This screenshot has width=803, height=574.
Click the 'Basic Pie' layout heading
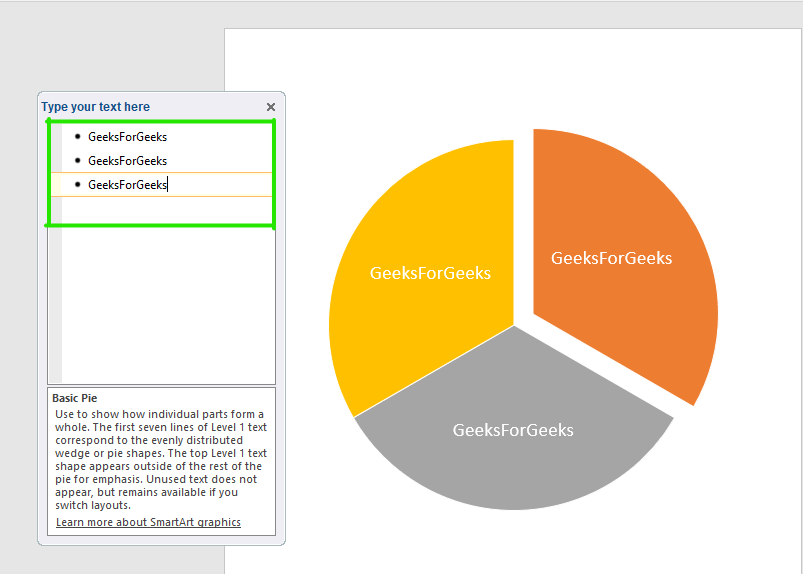[x=74, y=398]
